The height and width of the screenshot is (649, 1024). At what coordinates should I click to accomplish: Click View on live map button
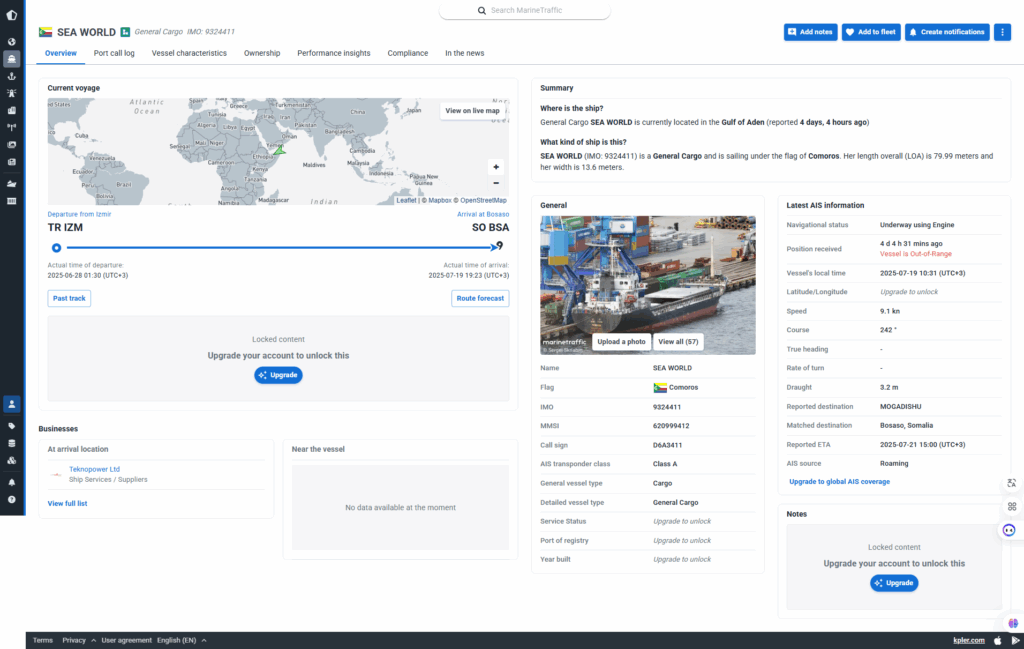point(472,111)
